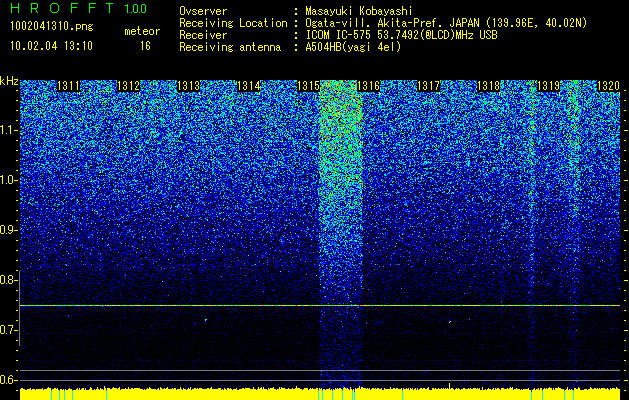Click the 1312 time marker

click(128, 86)
